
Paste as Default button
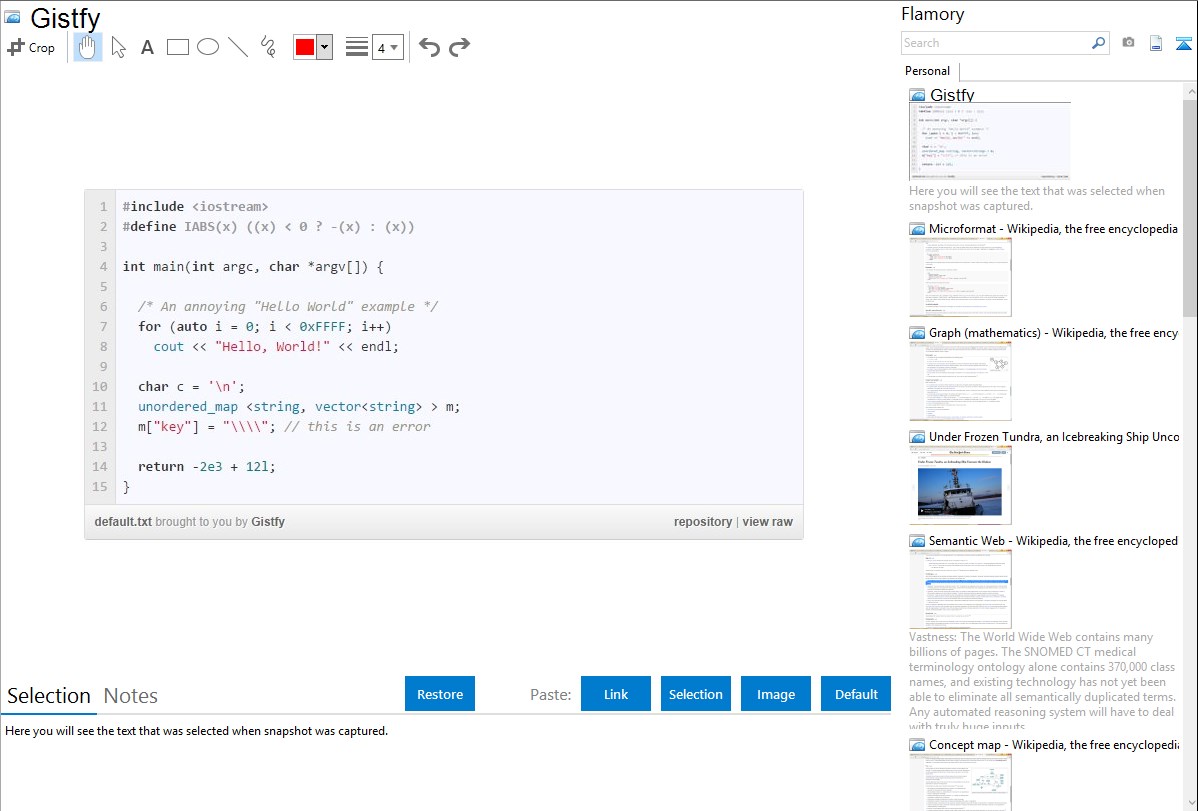point(856,694)
